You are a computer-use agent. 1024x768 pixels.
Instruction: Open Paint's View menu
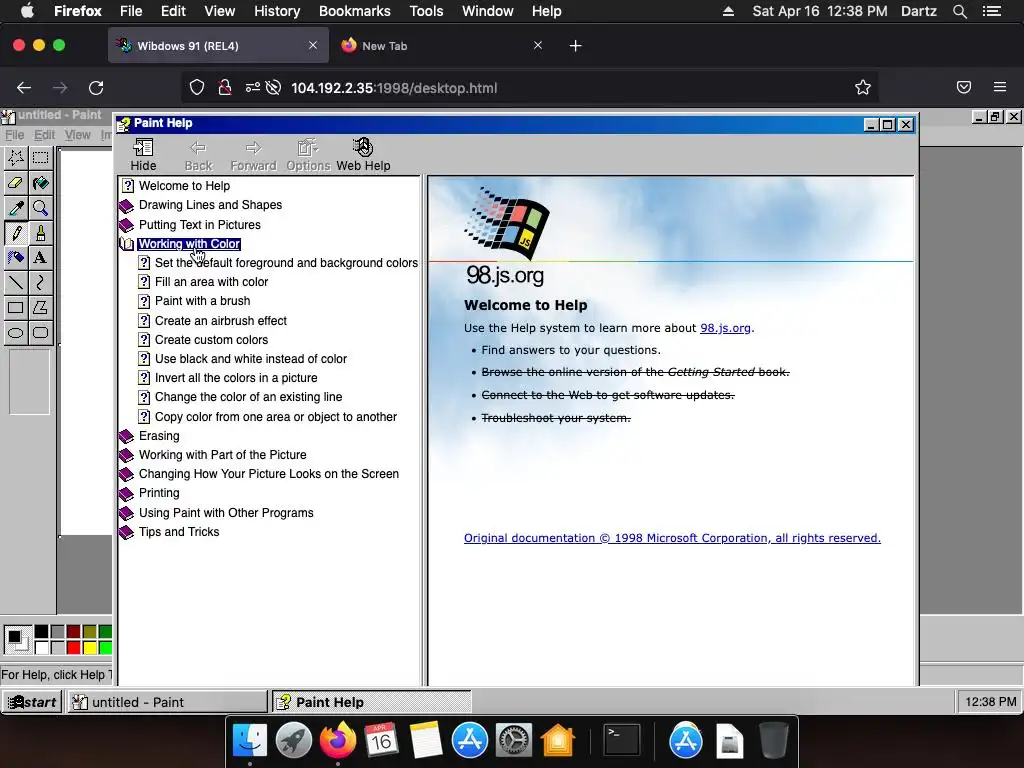pyautogui.click(x=77, y=135)
